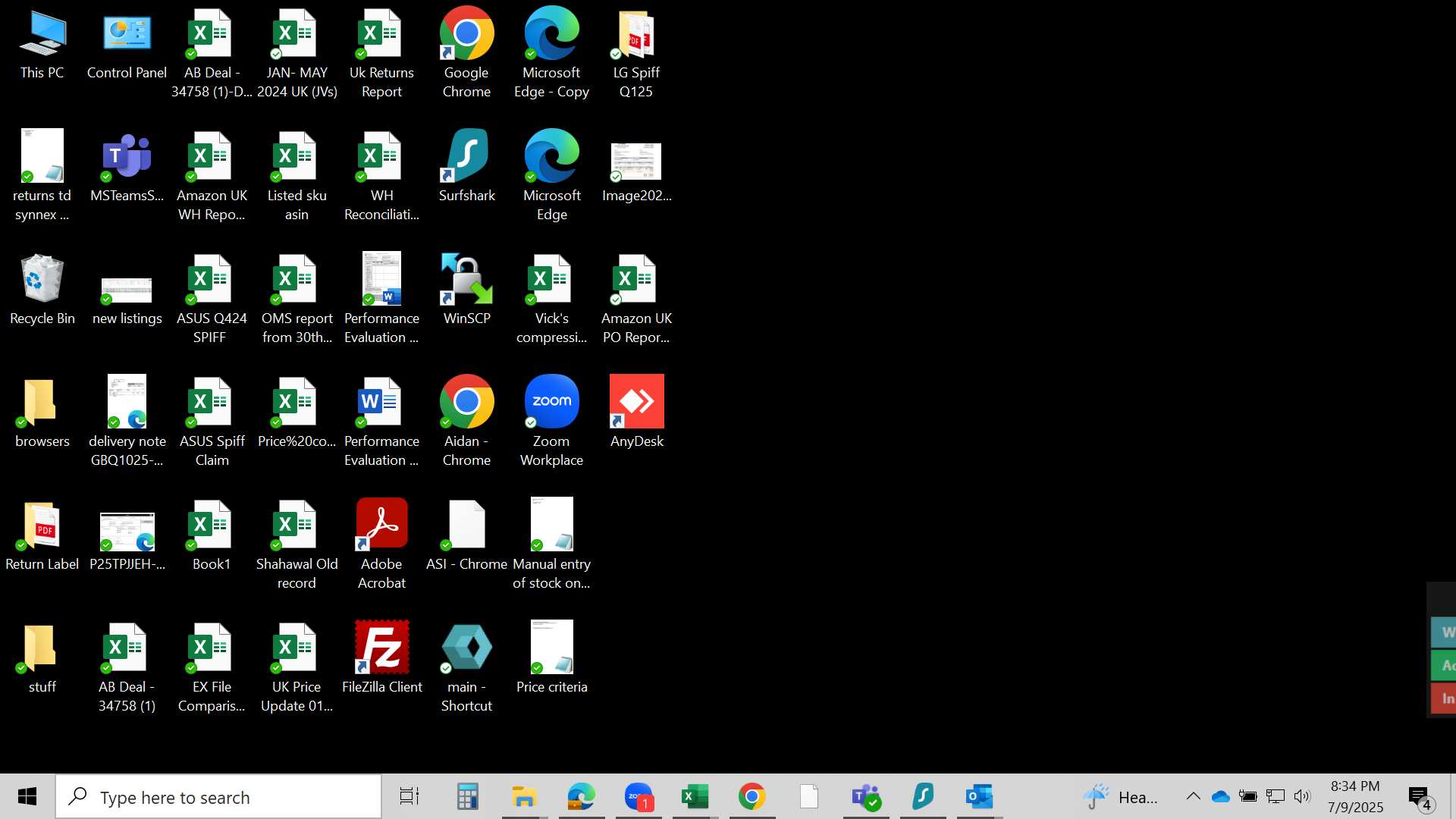Select Surfshark desktop shortcut
The width and height of the screenshot is (1456, 819).
pos(466,167)
